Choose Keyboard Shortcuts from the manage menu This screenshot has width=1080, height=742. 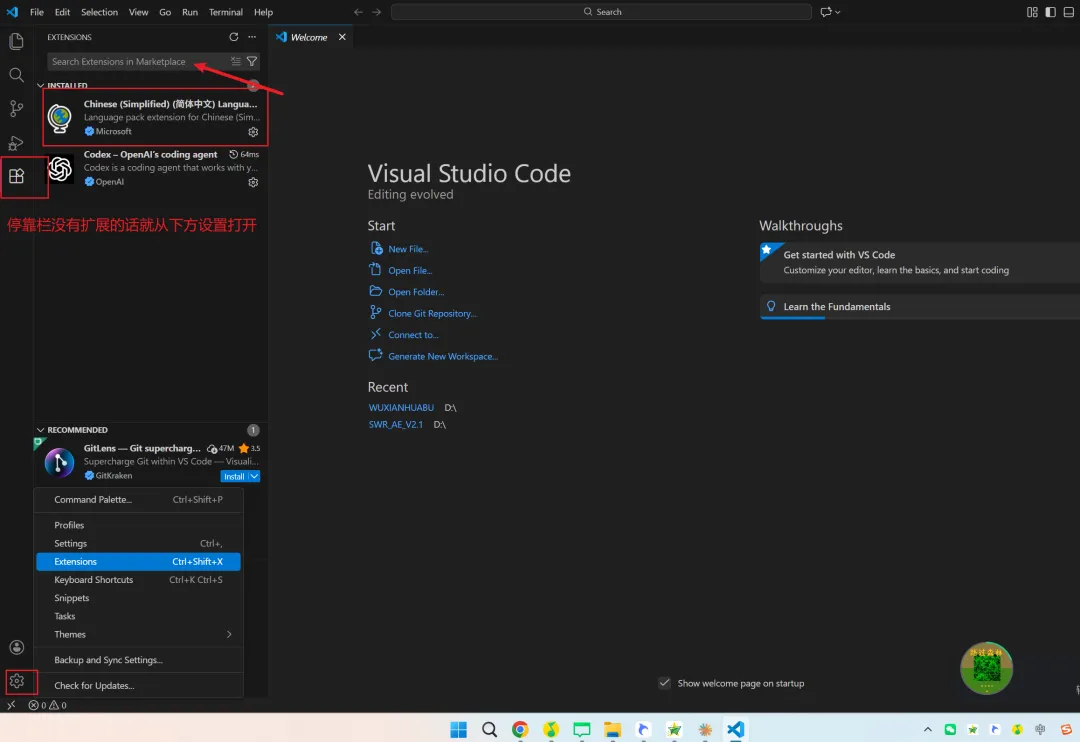click(138, 580)
